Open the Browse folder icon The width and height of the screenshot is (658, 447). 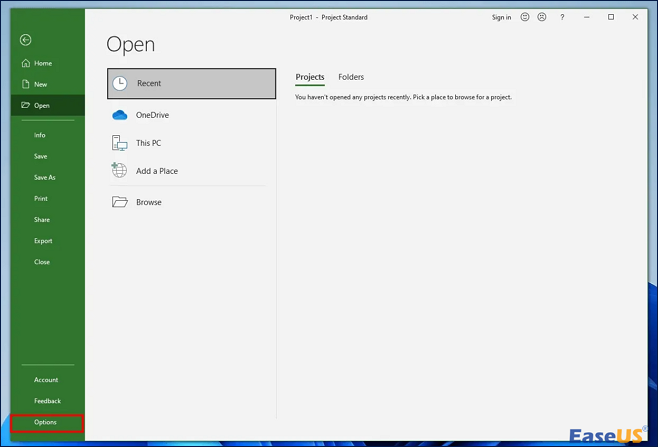[120, 202]
